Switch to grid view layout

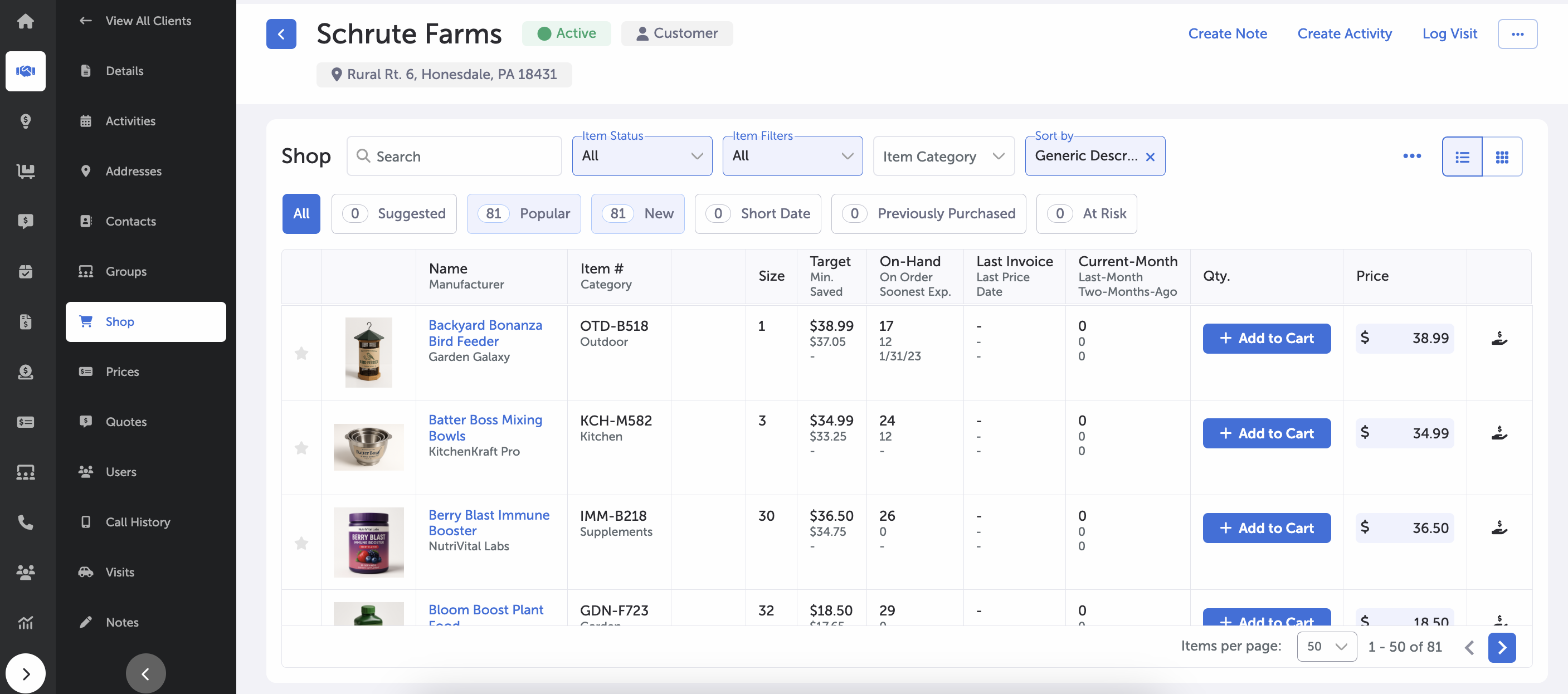coord(1502,157)
